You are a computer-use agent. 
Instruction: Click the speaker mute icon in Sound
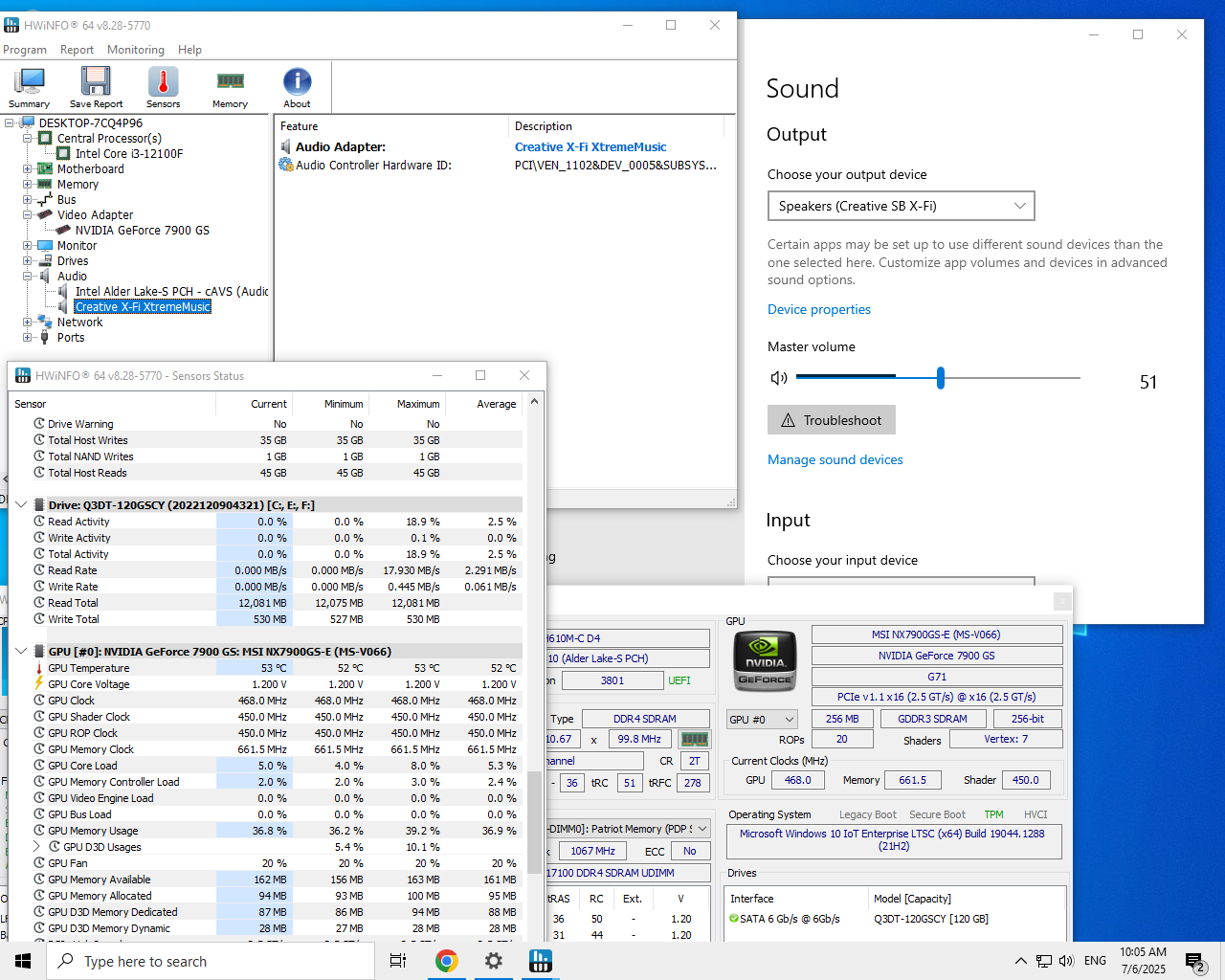click(779, 378)
